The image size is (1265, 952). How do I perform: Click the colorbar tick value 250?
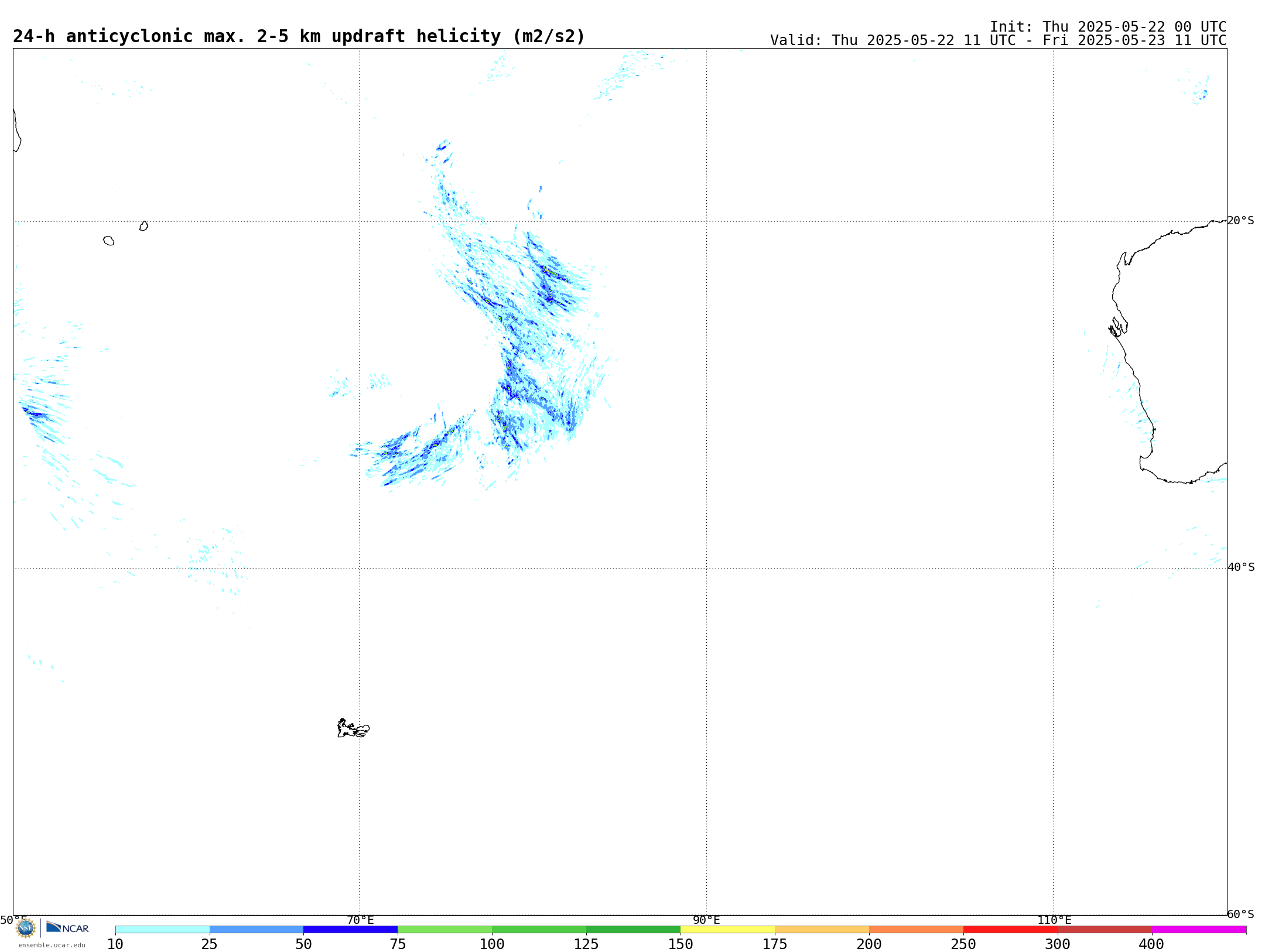(x=964, y=944)
